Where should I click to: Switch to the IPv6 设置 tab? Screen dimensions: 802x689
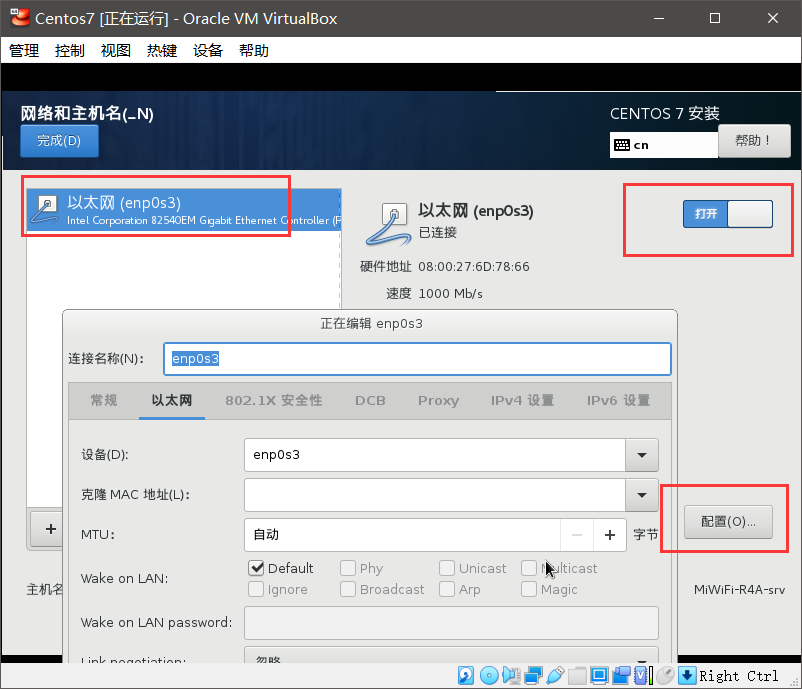pos(618,401)
